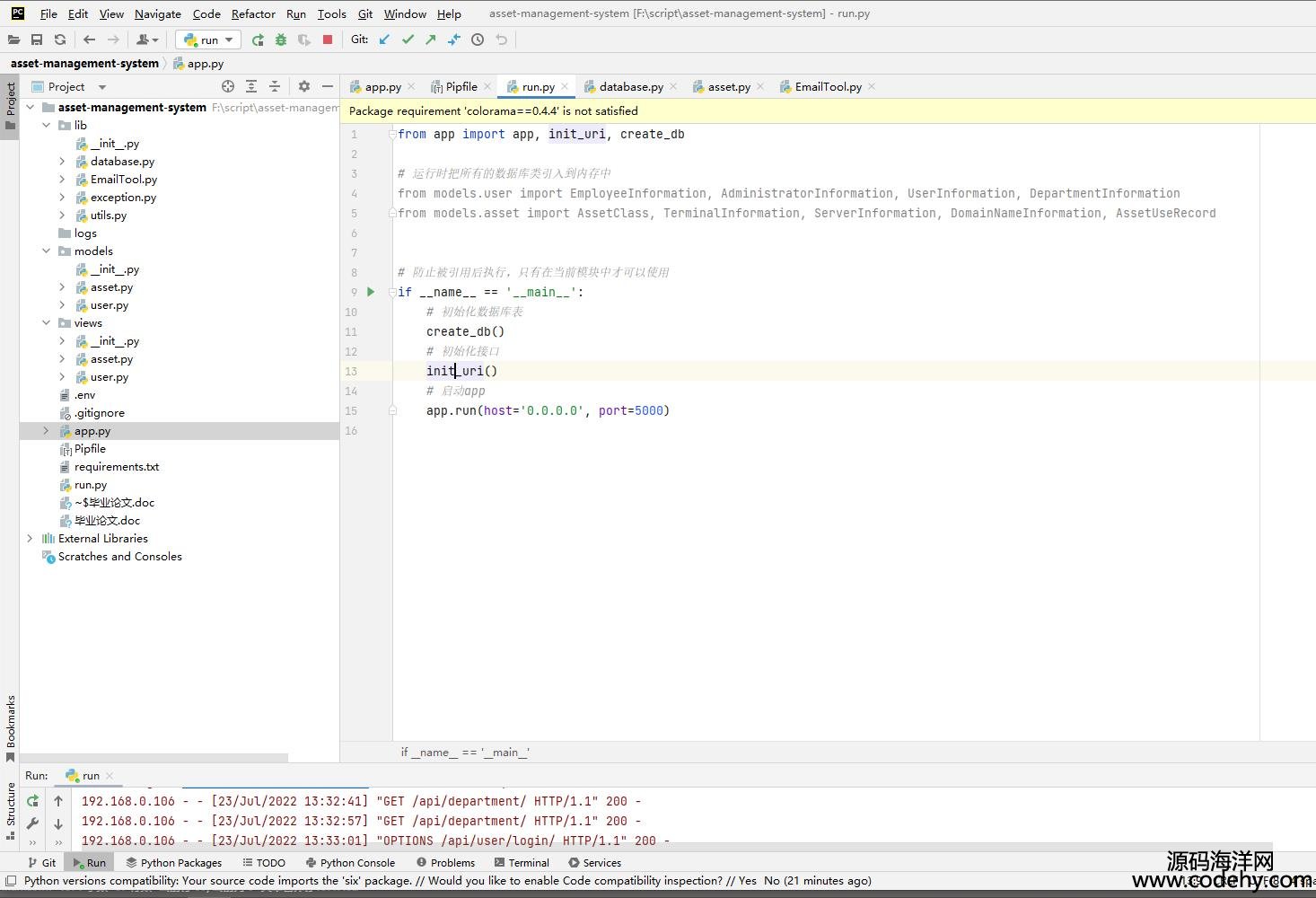Screen dimensions: 1316x898
Task: Open the Refactor menu
Action: point(253,13)
